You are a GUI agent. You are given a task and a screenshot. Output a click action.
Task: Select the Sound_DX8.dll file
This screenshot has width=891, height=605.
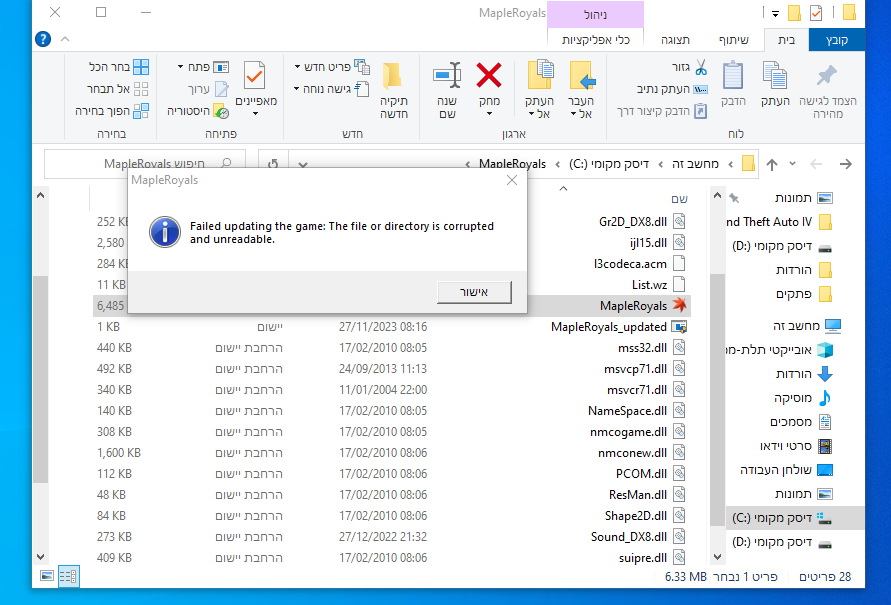click(628, 537)
